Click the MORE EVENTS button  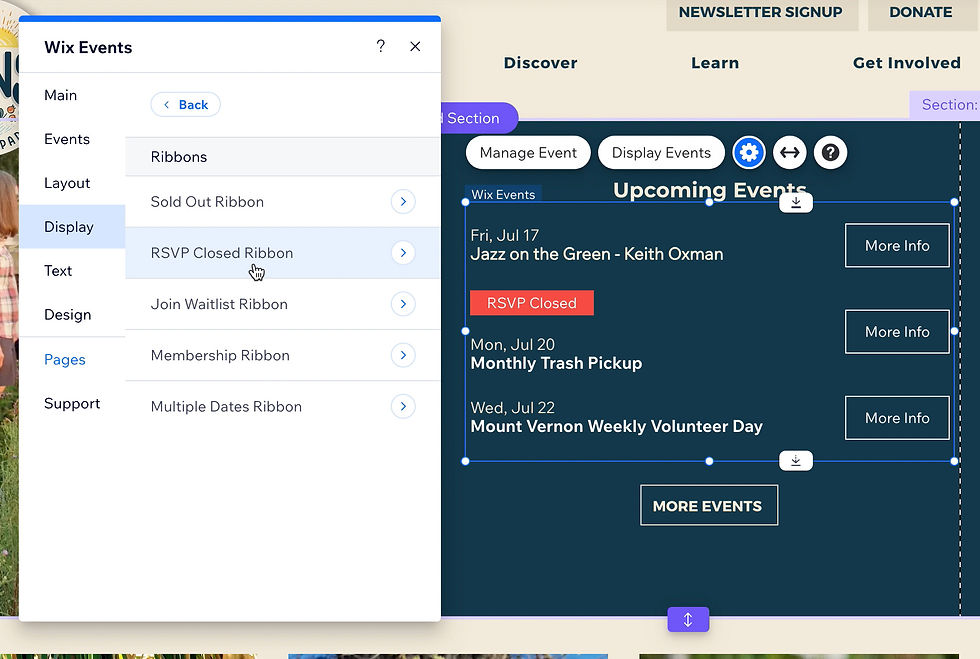click(709, 506)
